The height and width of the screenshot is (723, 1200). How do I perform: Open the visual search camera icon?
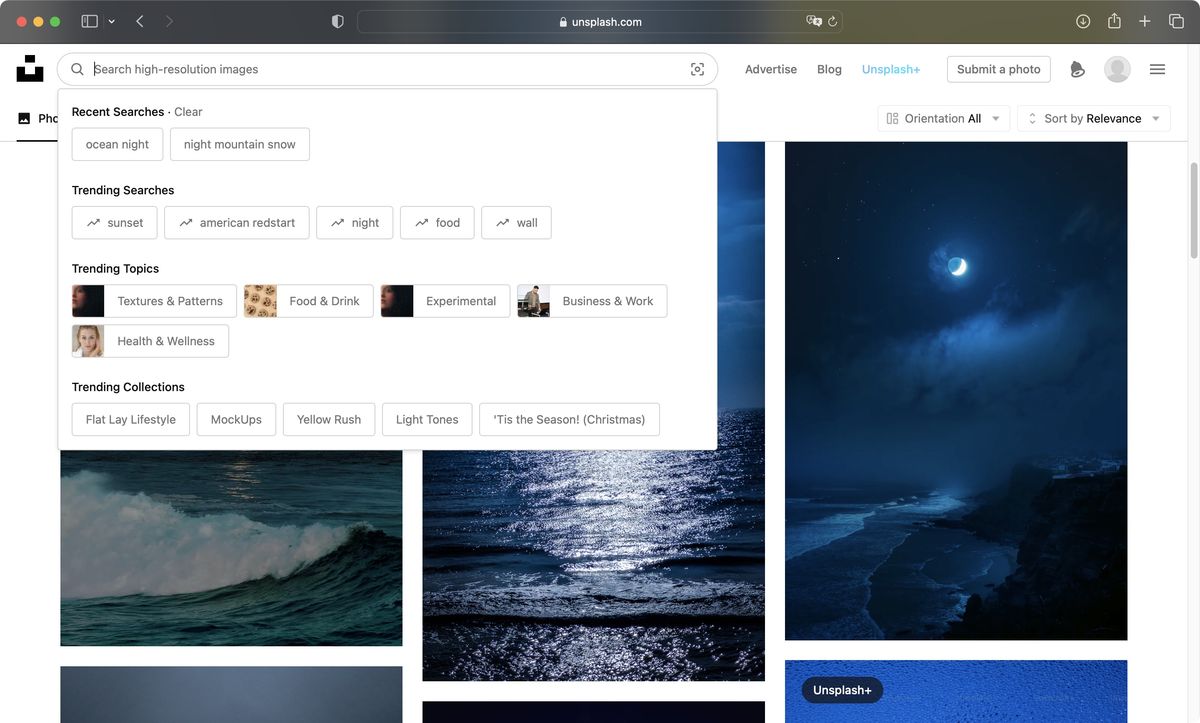click(x=697, y=69)
